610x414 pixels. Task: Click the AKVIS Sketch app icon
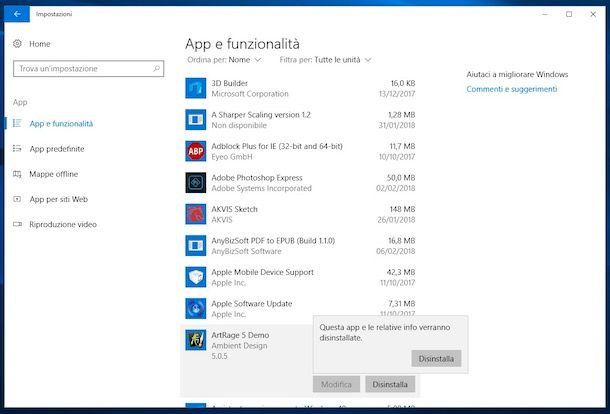click(196, 214)
